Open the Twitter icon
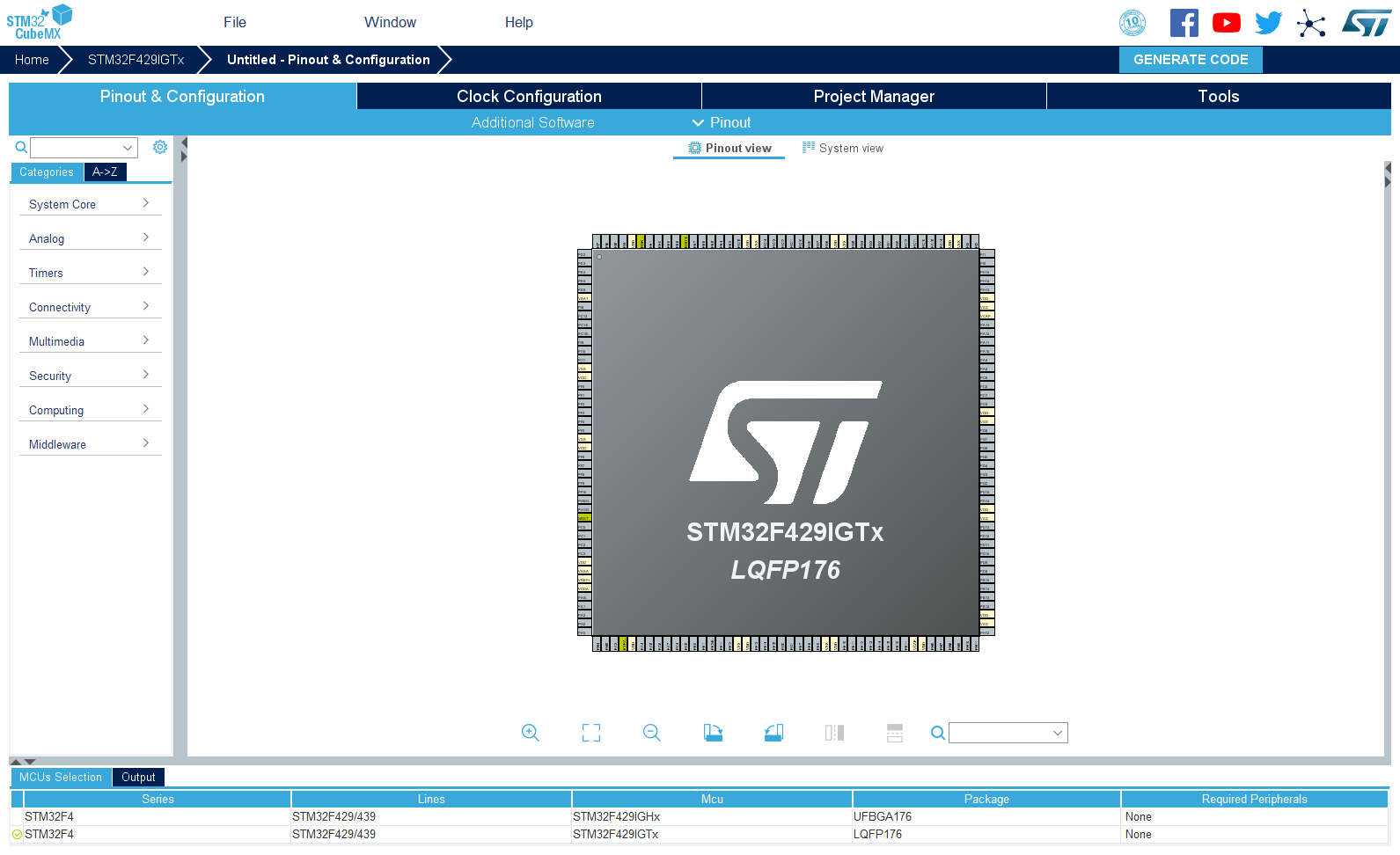Screen dimensions: 1400x855 tap(1269, 23)
